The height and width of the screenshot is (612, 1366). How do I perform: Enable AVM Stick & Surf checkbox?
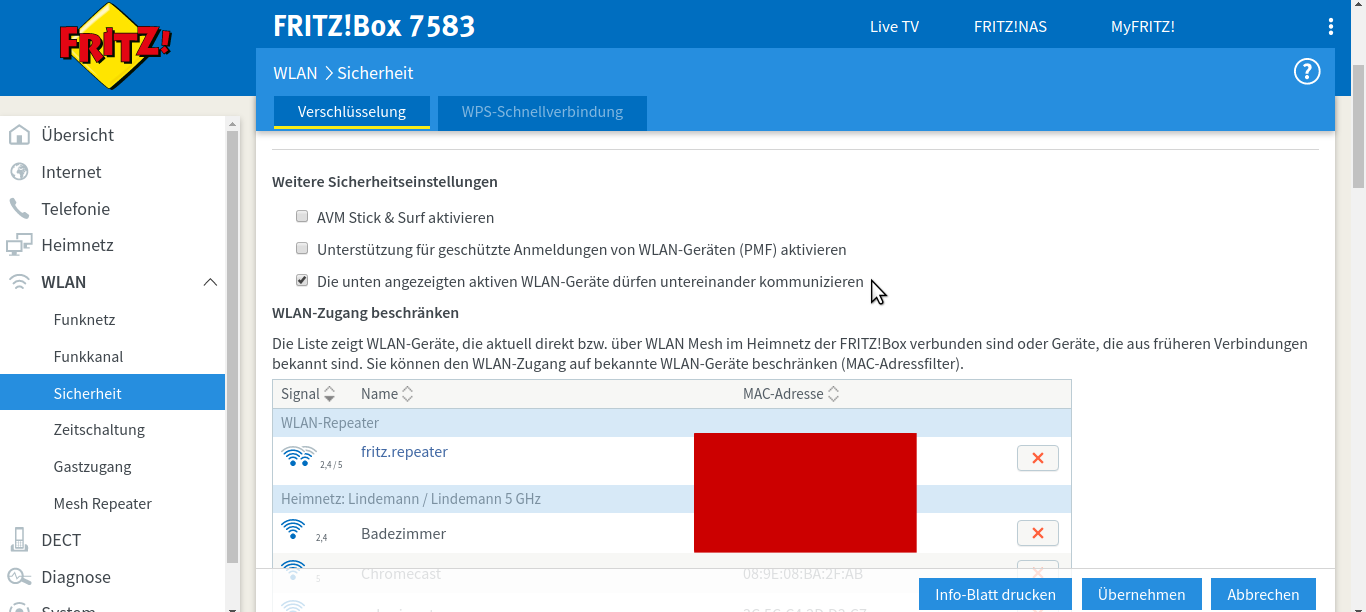302,216
